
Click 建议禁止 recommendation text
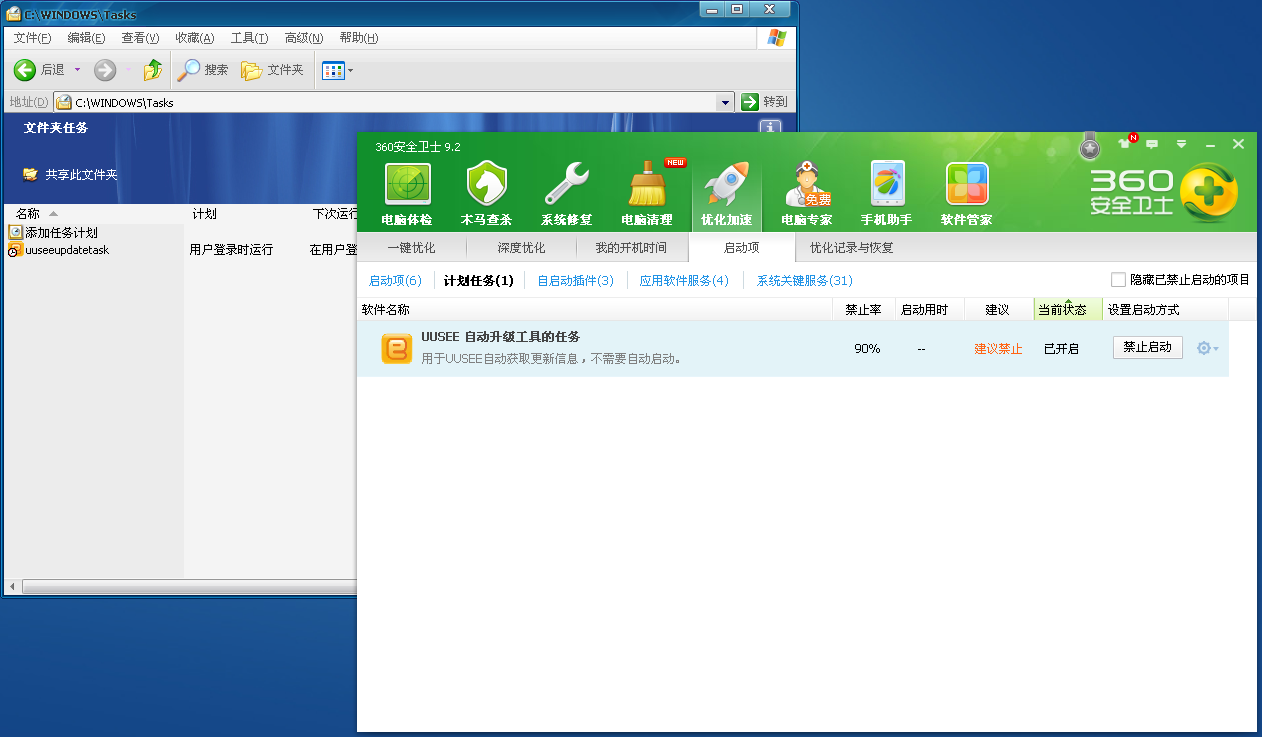998,349
